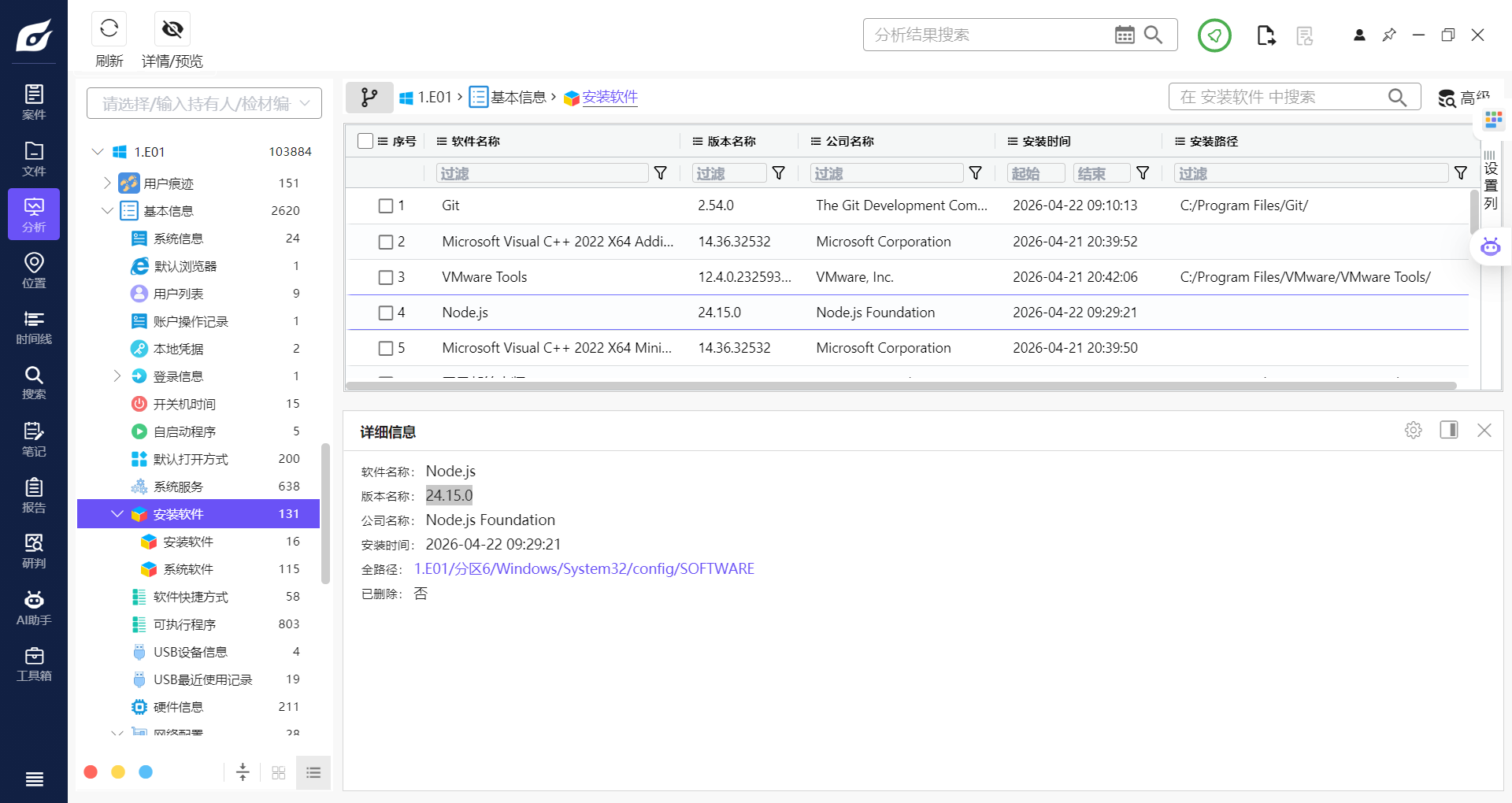Open the Search (搜索) sidebar section
Image resolution: width=1512 pixels, height=803 pixels.
click(34, 383)
